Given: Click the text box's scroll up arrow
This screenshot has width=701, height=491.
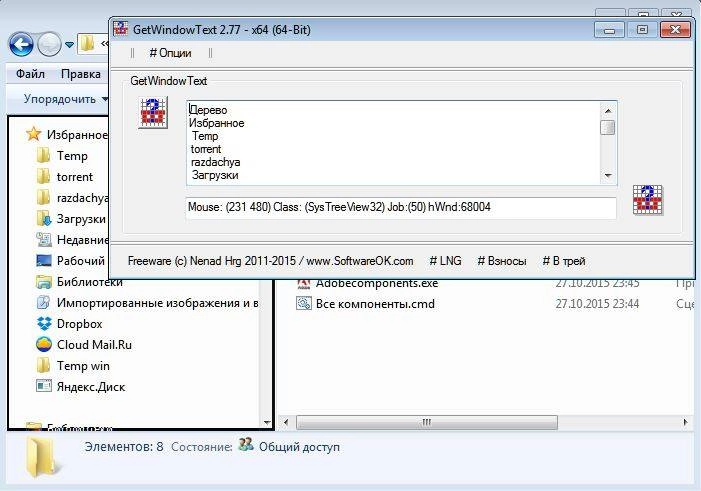Looking at the screenshot, I should click(x=608, y=110).
